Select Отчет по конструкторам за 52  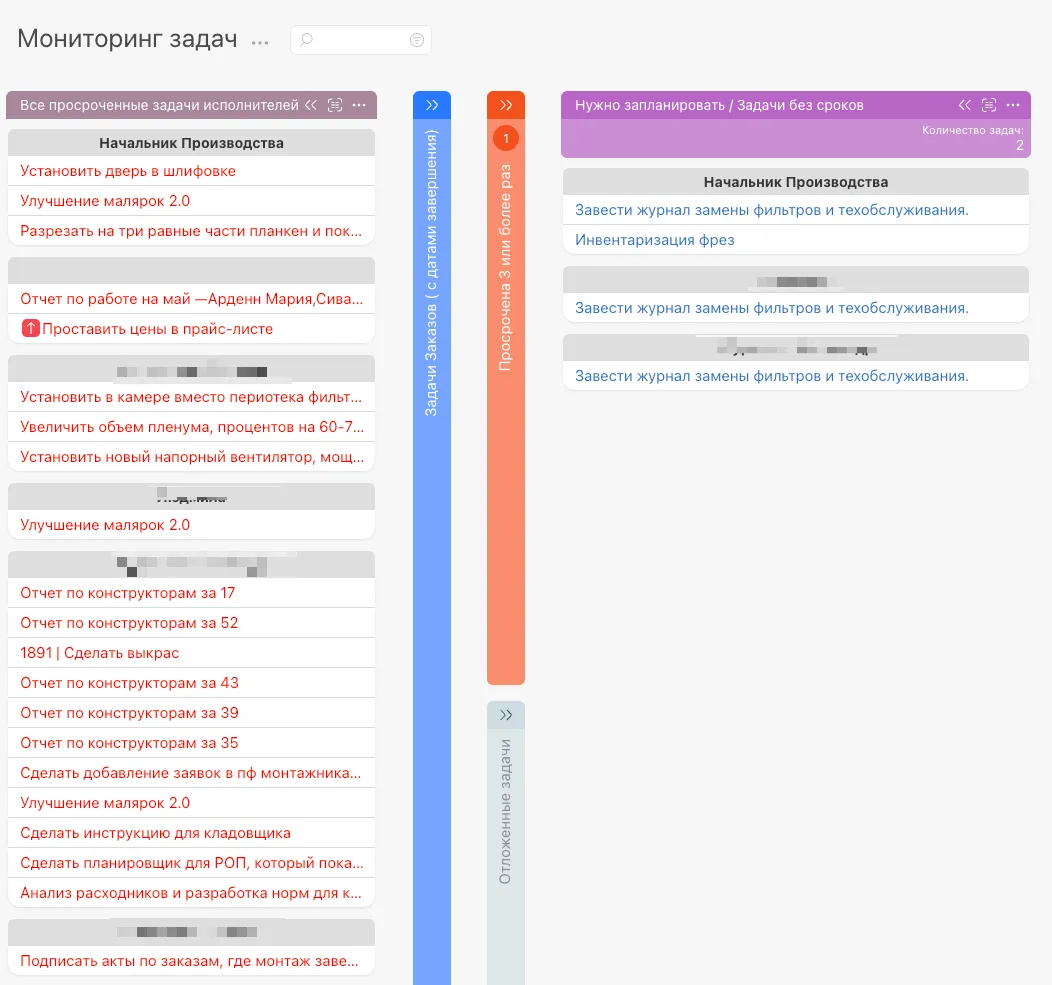(191, 623)
